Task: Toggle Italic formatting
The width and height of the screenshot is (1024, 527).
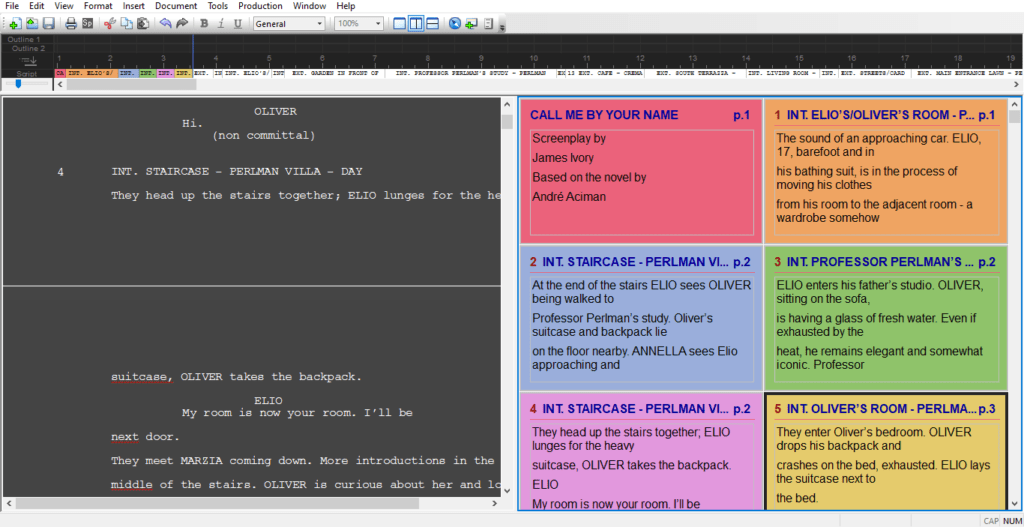Action: click(x=220, y=23)
